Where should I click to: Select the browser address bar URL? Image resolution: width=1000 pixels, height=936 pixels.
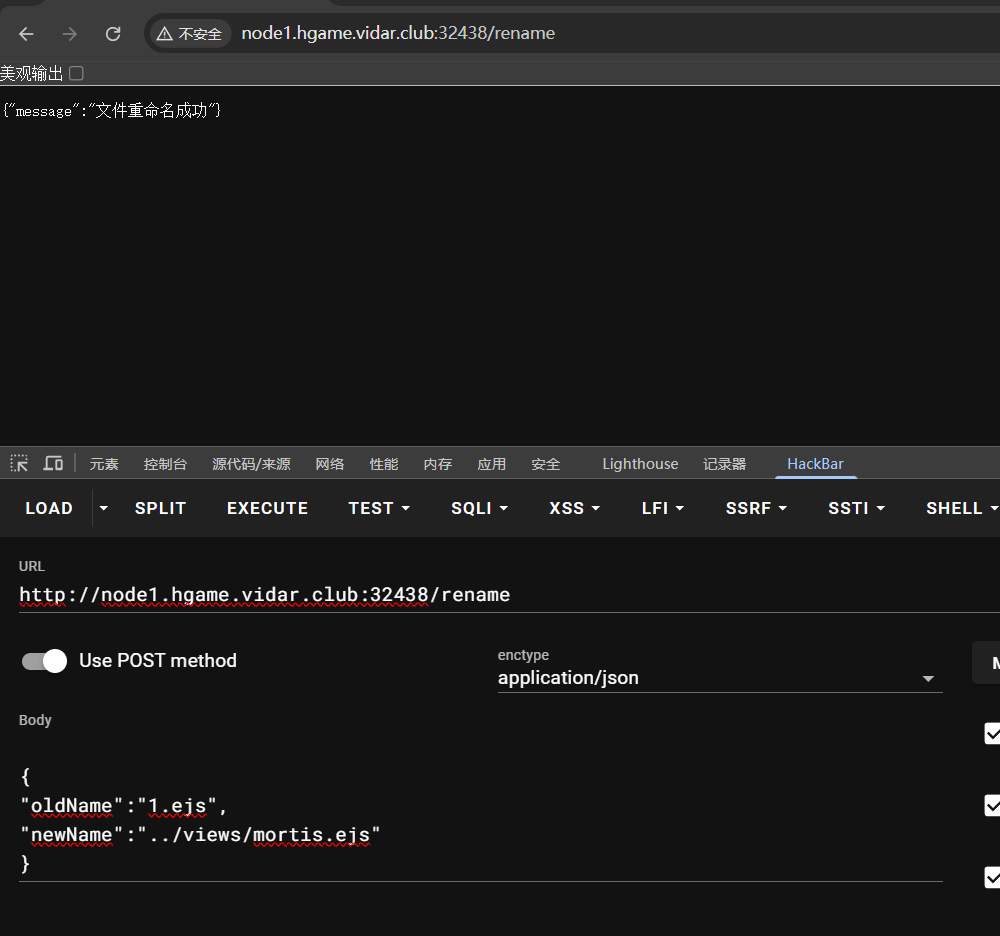tap(398, 33)
